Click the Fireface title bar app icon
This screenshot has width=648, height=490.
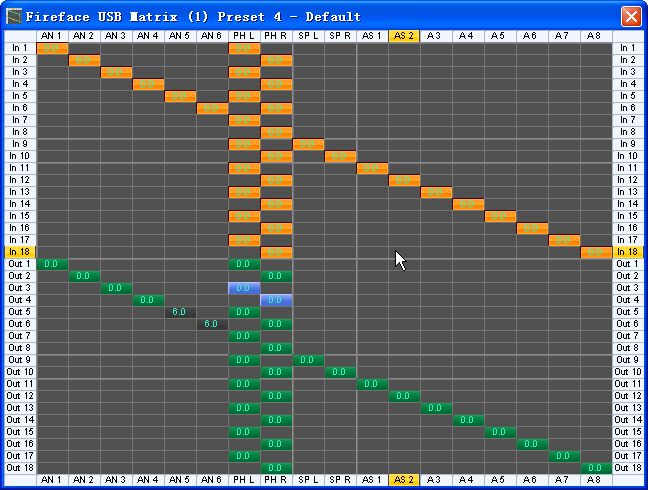tap(12, 16)
